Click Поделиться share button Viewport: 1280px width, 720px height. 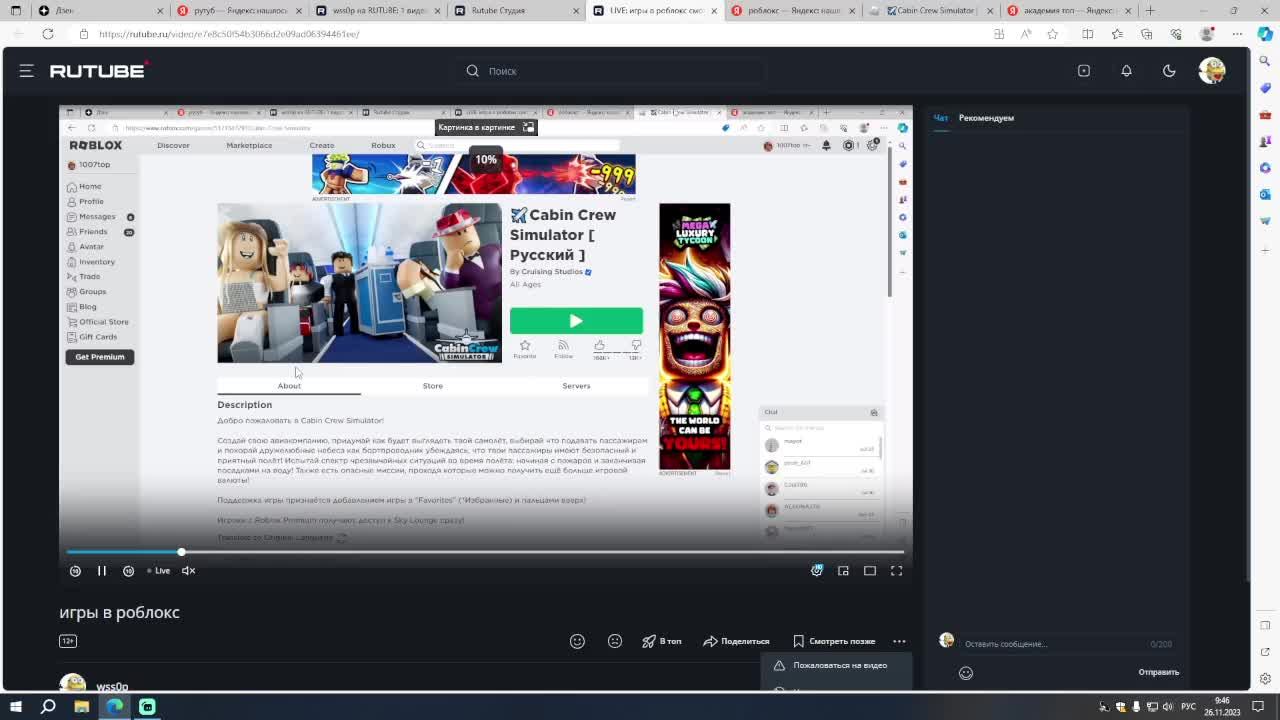(x=736, y=641)
